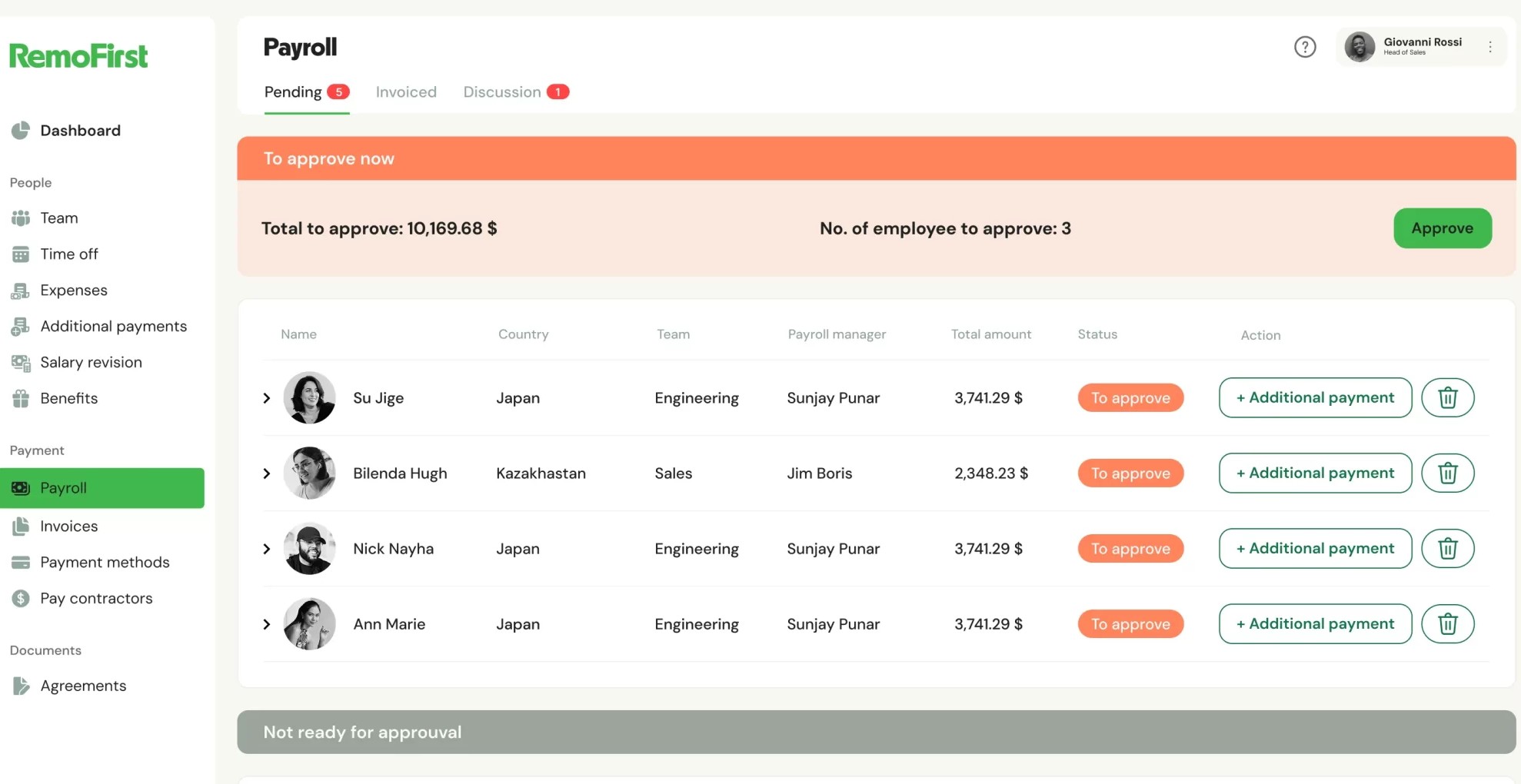Go to Payment methods in sidebar
The width and height of the screenshot is (1521, 784).
coord(105,562)
